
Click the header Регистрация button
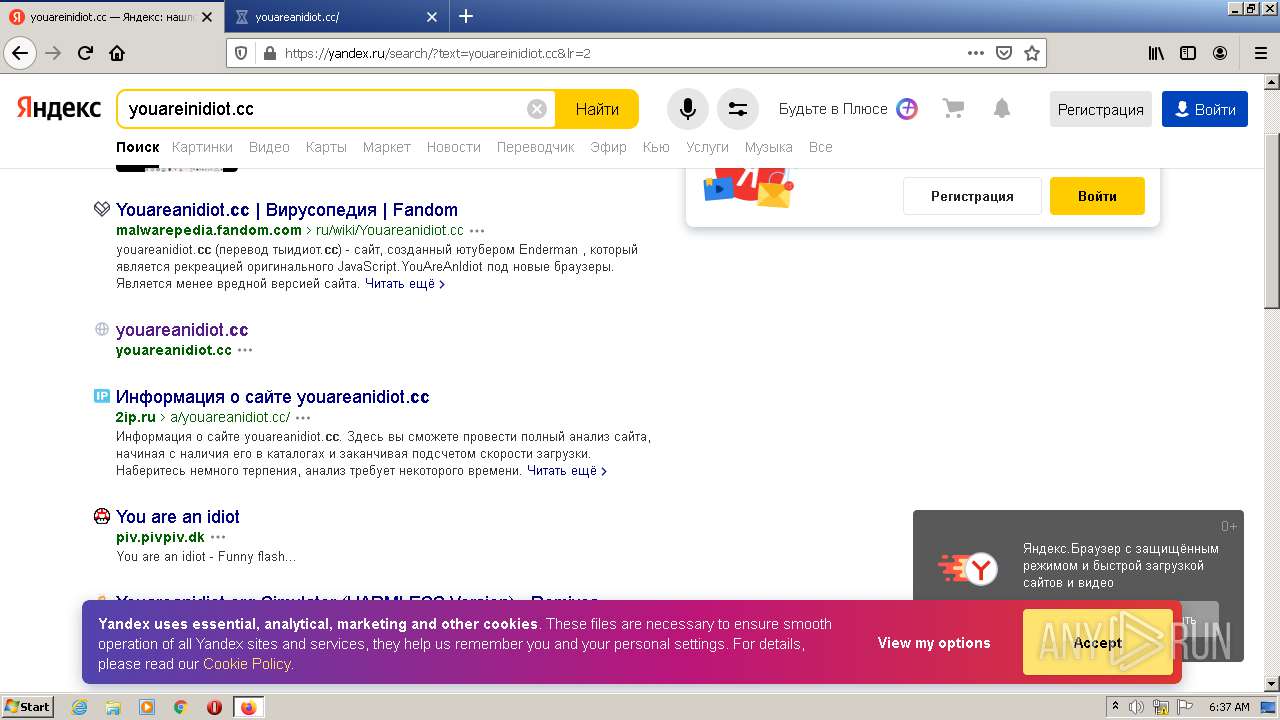(x=1101, y=109)
